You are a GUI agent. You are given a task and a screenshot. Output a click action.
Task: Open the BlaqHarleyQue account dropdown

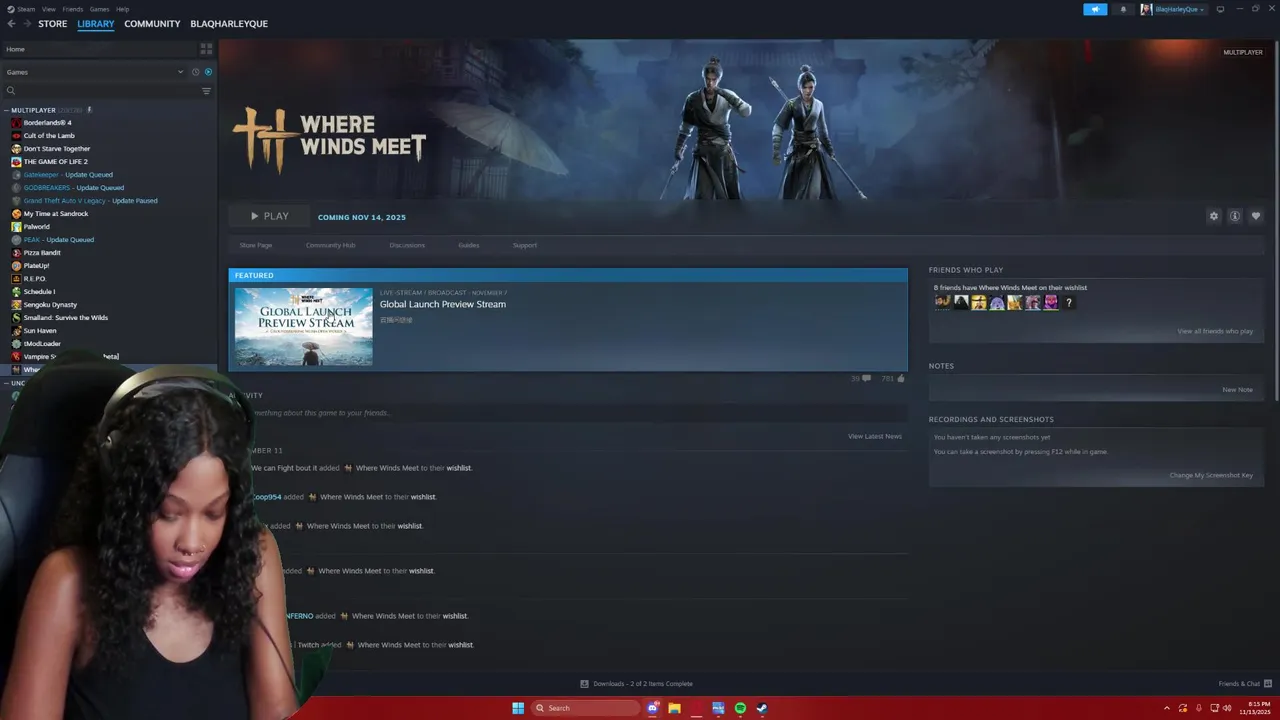click(1172, 9)
